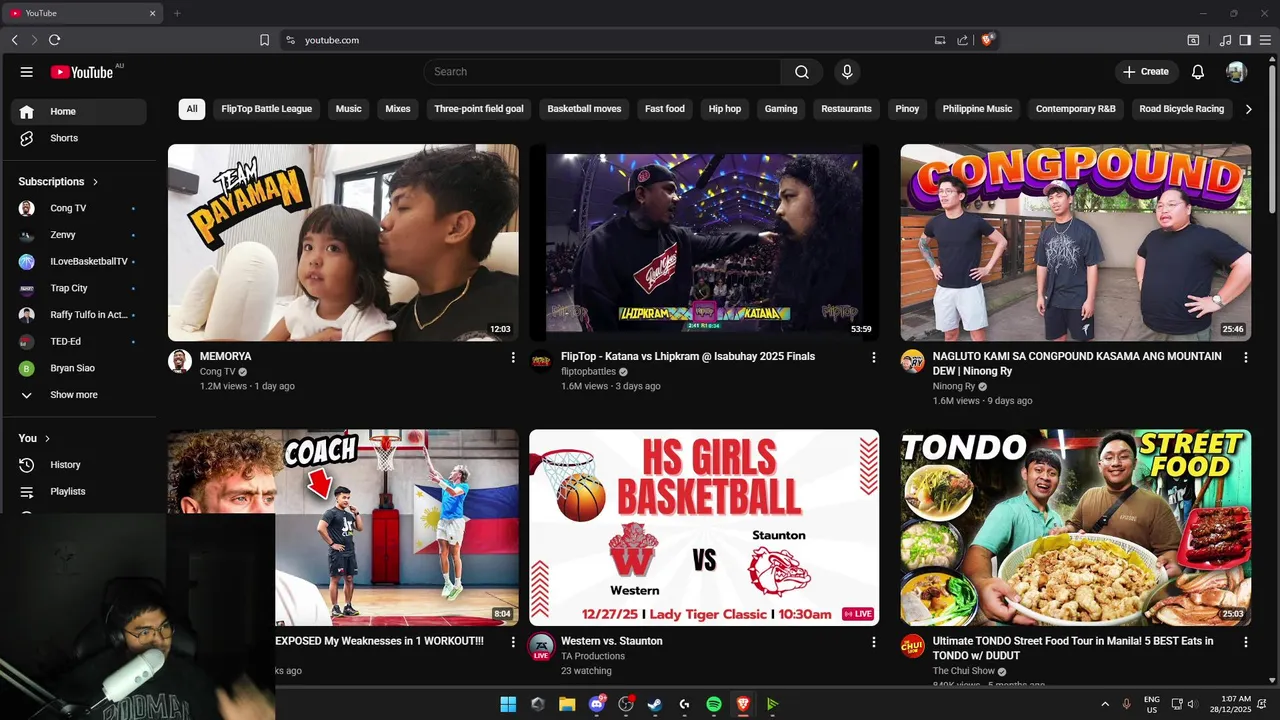Open more options for EXPOSED My Weaknesses video
This screenshot has width=1280, height=720.
click(513, 642)
